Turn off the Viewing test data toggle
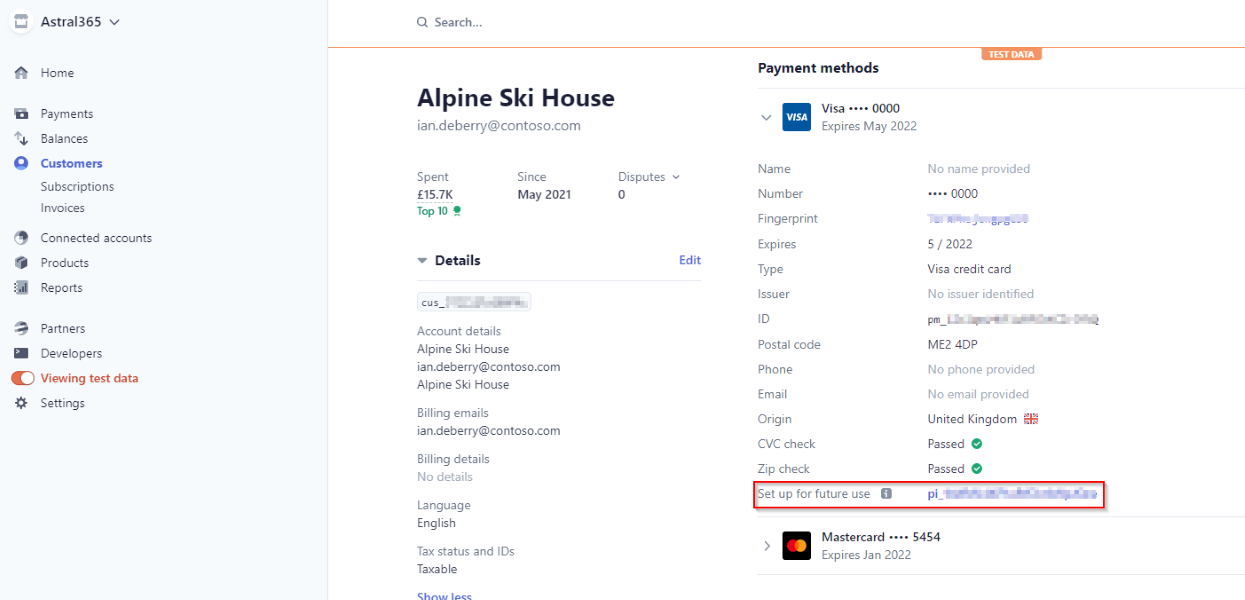The image size is (1245, 600). [x=23, y=378]
